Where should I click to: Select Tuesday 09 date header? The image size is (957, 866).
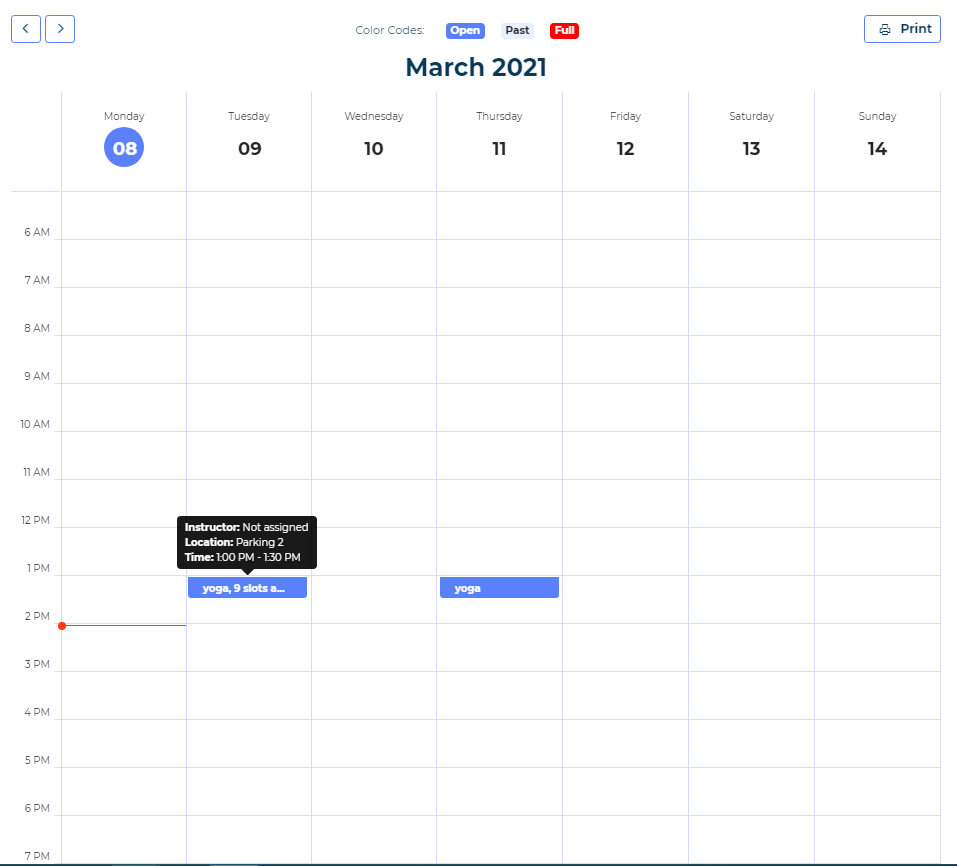point(249,148)
